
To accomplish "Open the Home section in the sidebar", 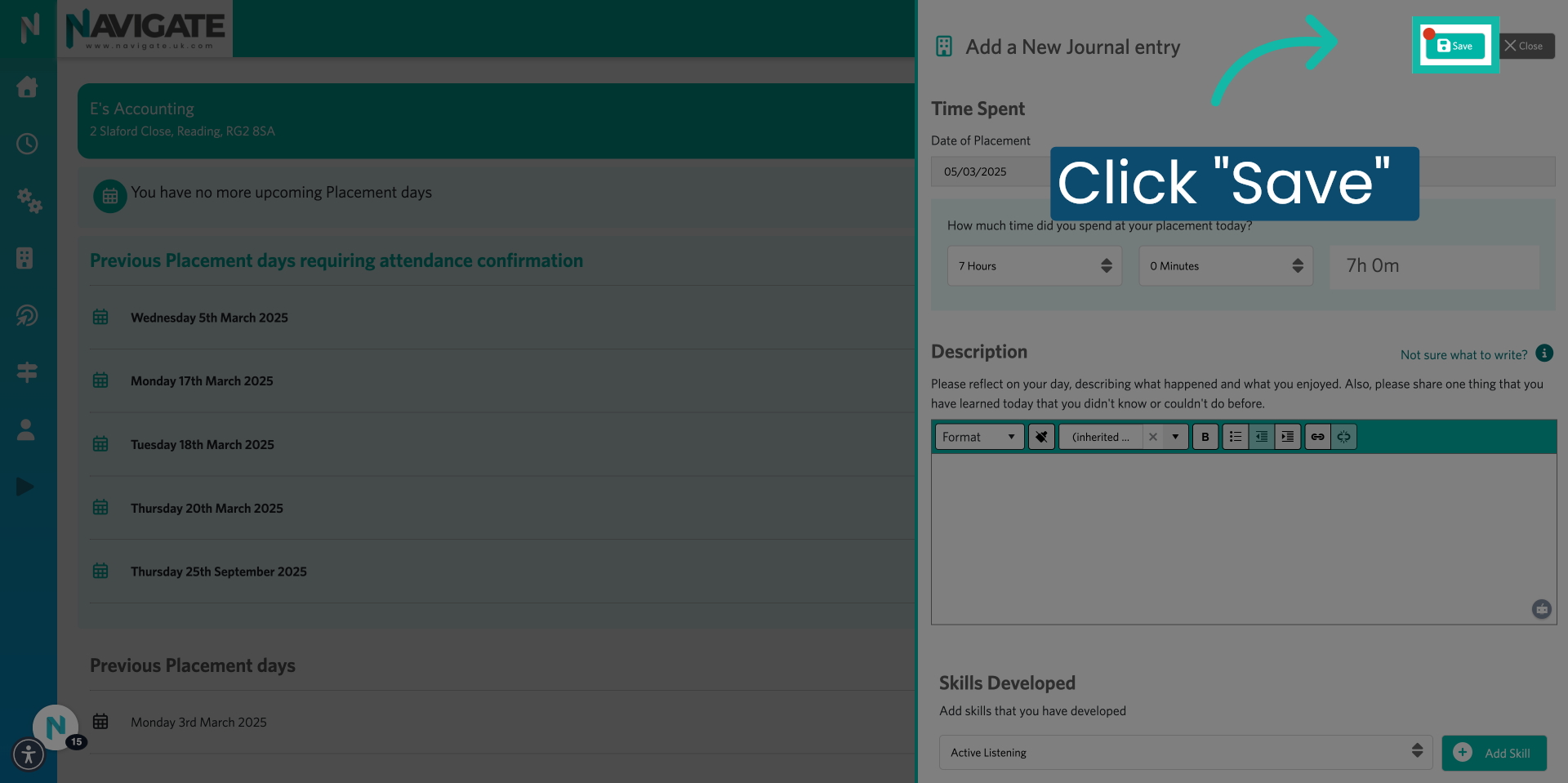I will pyautogui.click(x=27, y=87).
